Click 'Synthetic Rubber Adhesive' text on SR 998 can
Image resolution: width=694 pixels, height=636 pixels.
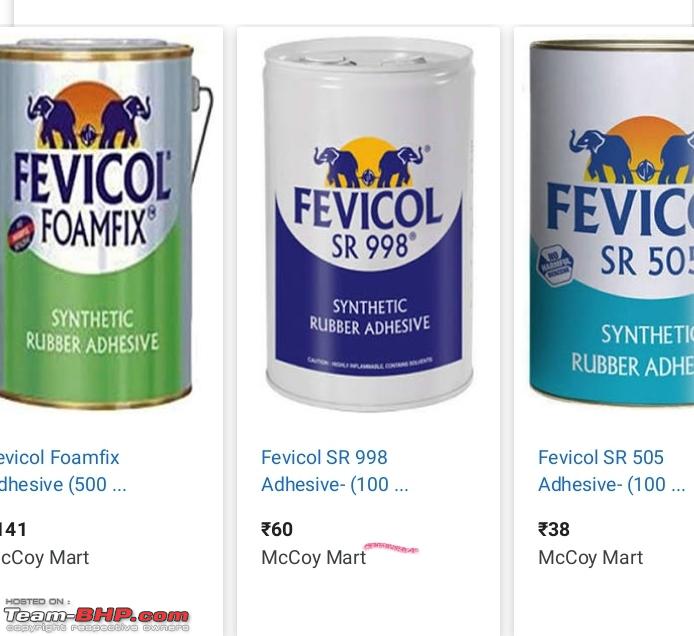(370, 316)
